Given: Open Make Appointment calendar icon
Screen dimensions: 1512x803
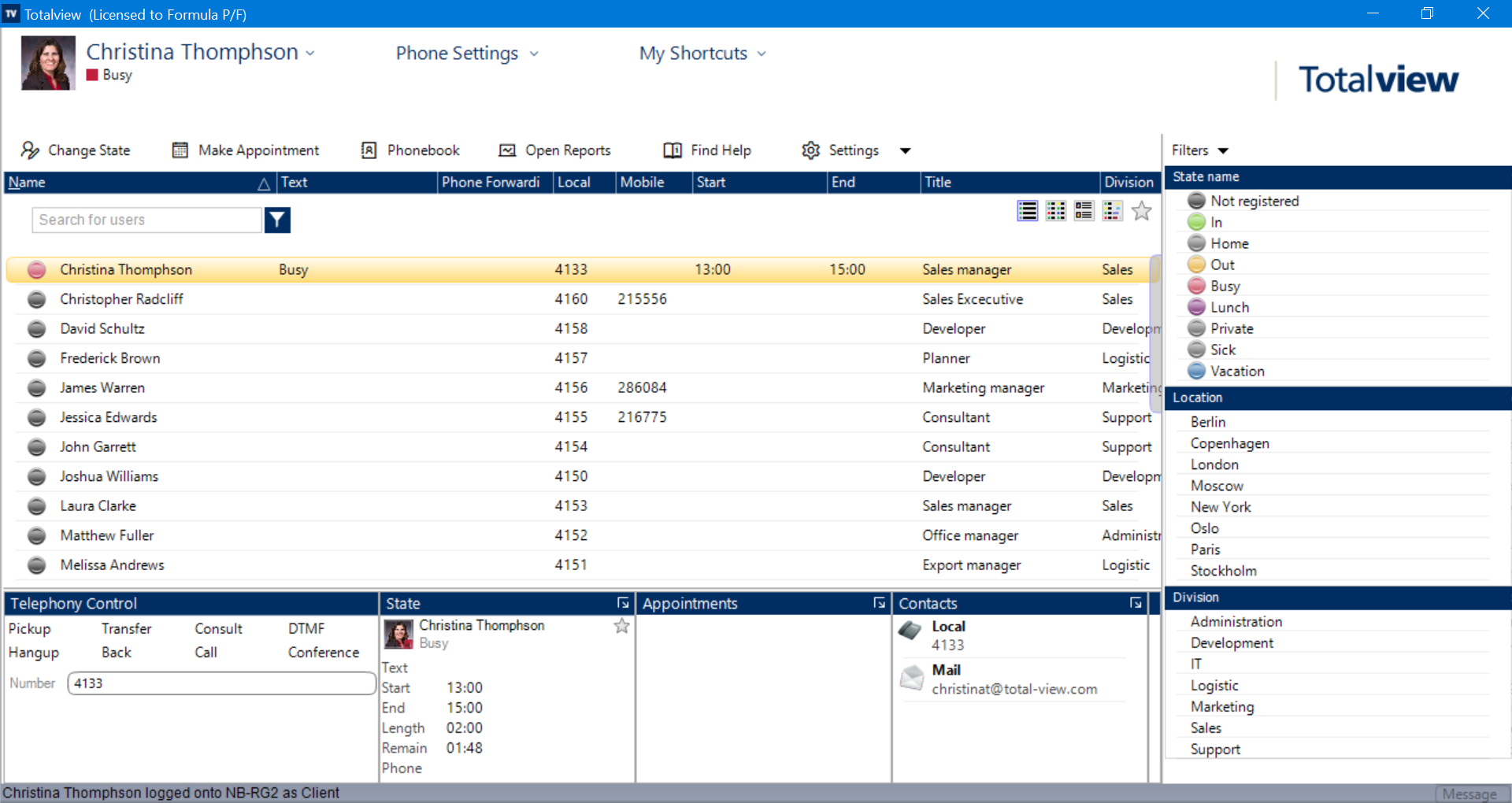Looking at the screenshot, I should pos(180,150).
